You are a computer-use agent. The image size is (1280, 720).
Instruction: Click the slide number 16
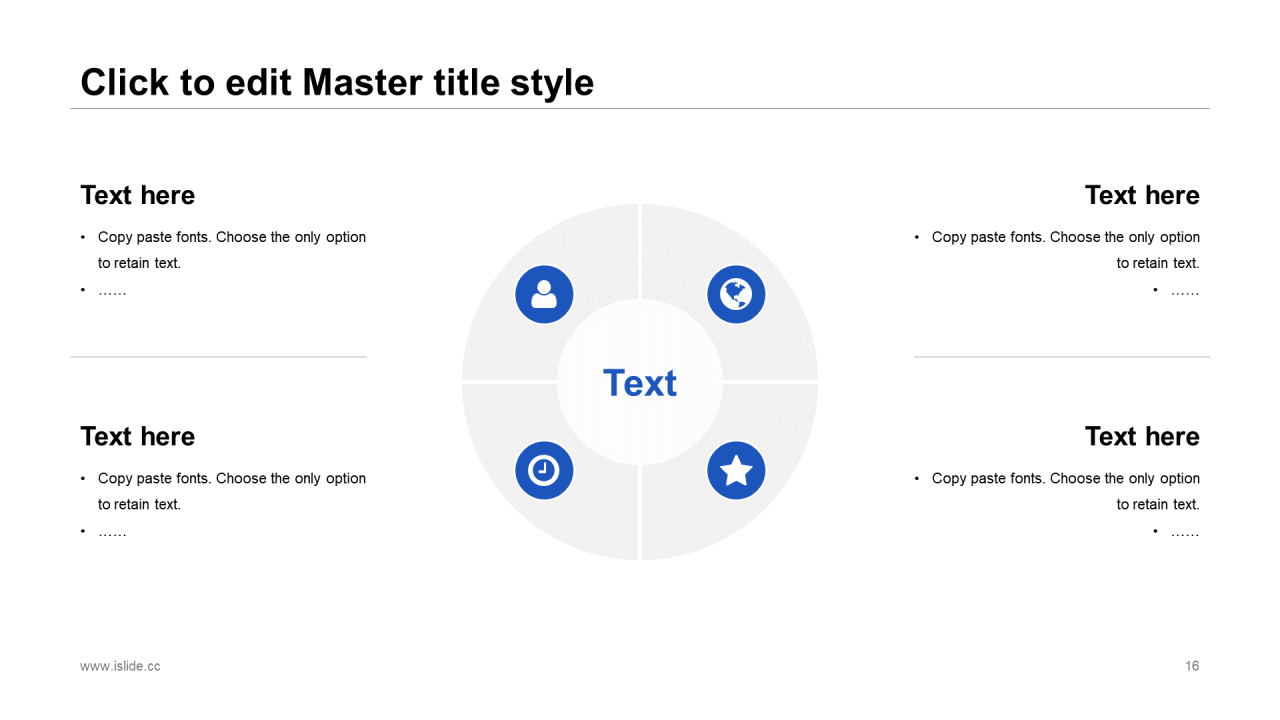point(1192,666)
